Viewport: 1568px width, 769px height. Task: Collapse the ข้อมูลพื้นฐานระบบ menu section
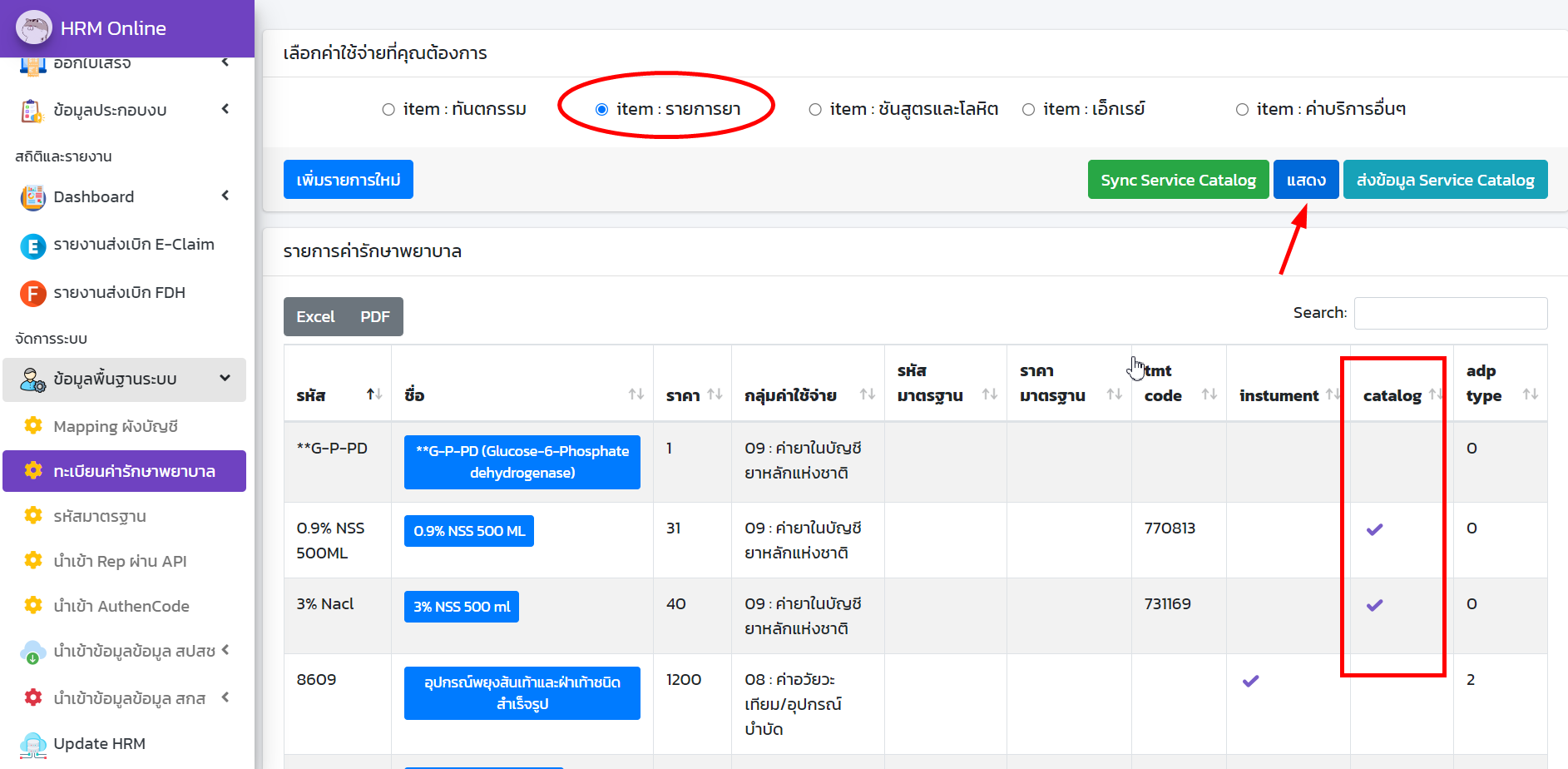(225, 378)
